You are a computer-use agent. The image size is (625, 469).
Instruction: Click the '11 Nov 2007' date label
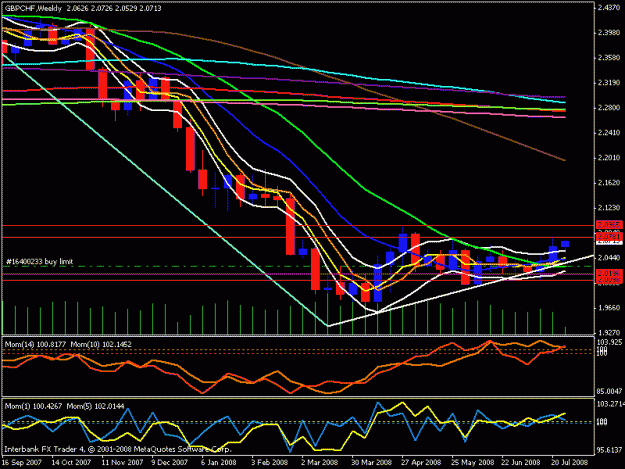pos(122,462)
